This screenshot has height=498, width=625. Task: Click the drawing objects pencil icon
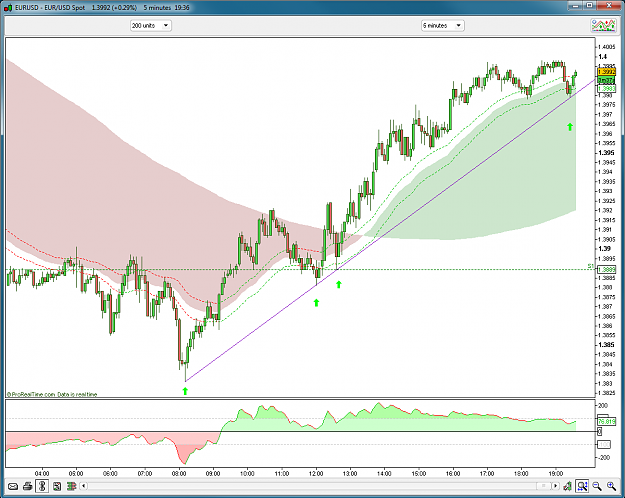pos(568,486)
